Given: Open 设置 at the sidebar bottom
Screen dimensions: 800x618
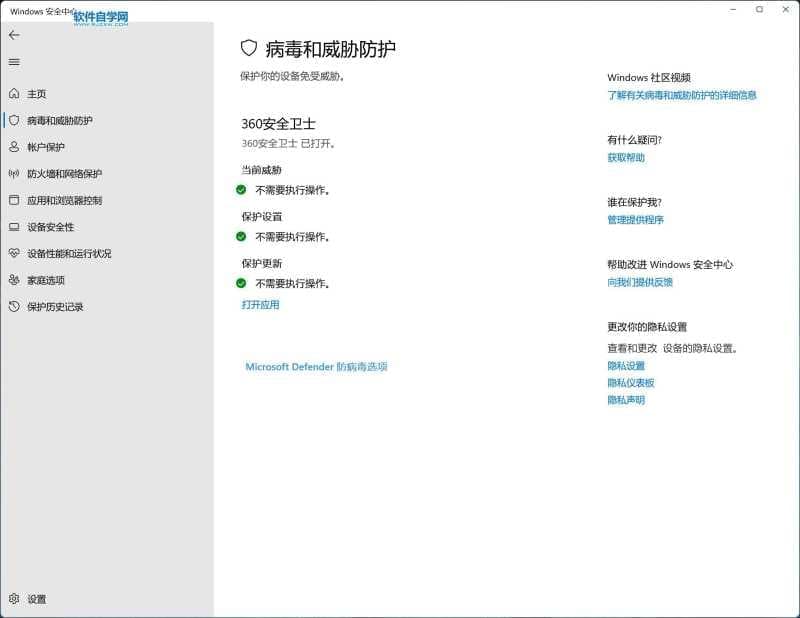Looking at the screenshot, I should tap(36, 599).
